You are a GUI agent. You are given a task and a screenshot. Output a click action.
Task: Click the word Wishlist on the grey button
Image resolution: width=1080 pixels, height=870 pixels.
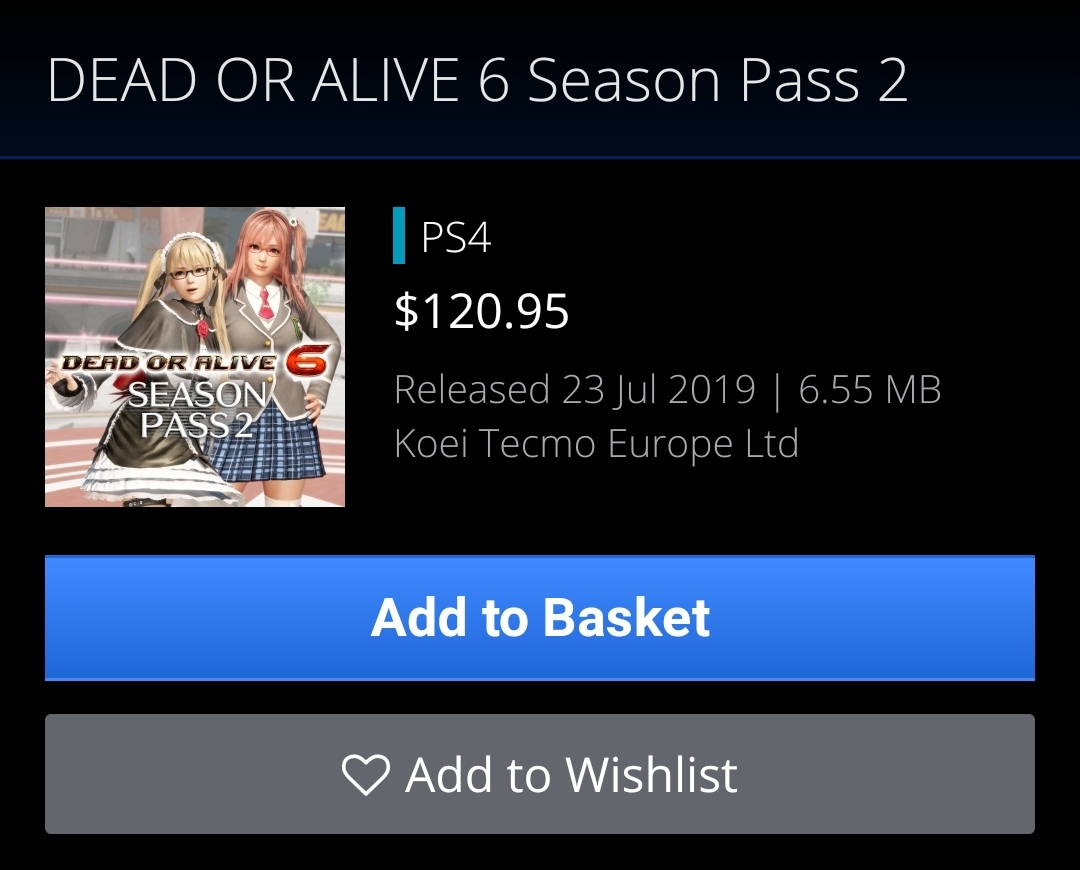652,775
